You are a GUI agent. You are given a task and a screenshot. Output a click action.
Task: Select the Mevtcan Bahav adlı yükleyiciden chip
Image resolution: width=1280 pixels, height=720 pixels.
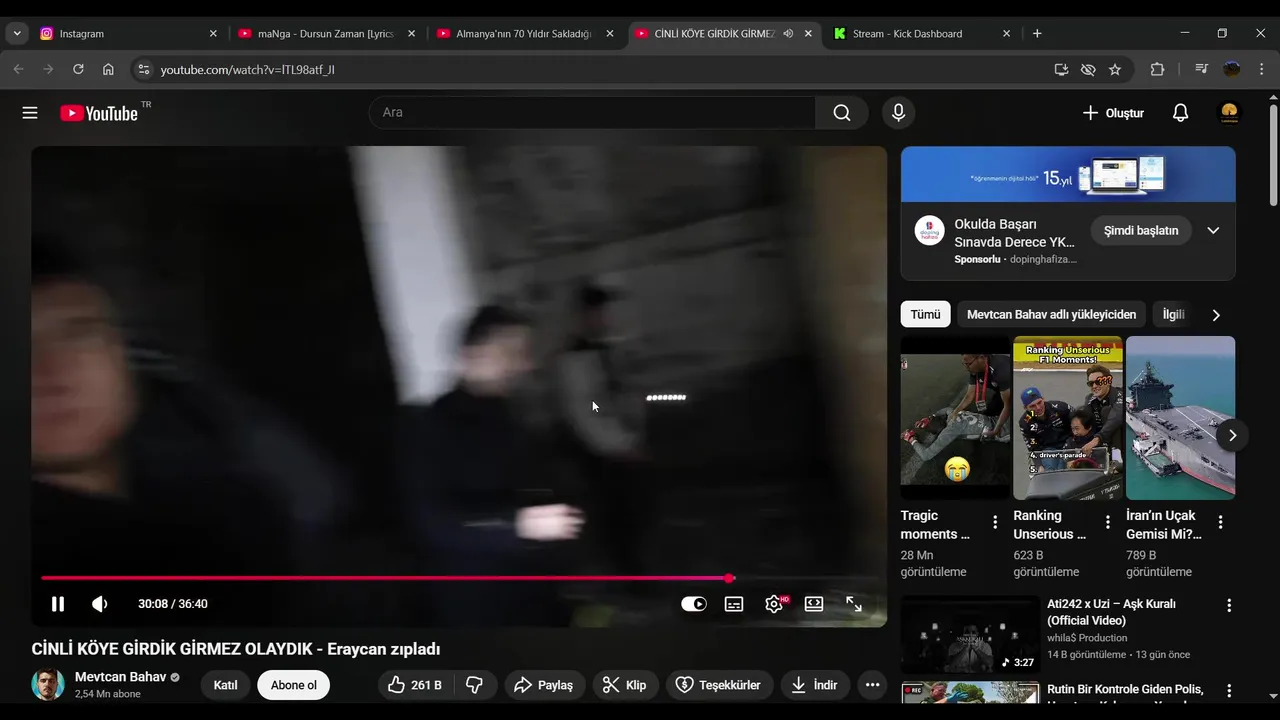1051,314
